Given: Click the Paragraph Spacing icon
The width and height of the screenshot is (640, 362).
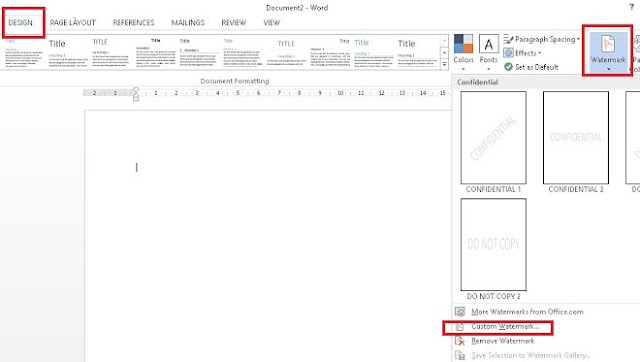Looking at the screenshot, I should tap(508, 39).
